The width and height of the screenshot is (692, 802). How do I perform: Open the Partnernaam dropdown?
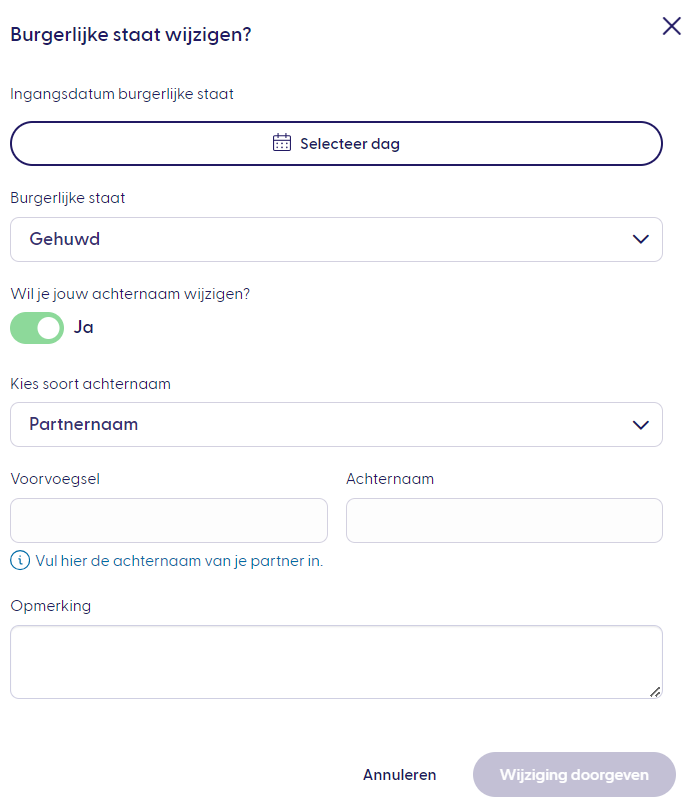click(336, 424)
